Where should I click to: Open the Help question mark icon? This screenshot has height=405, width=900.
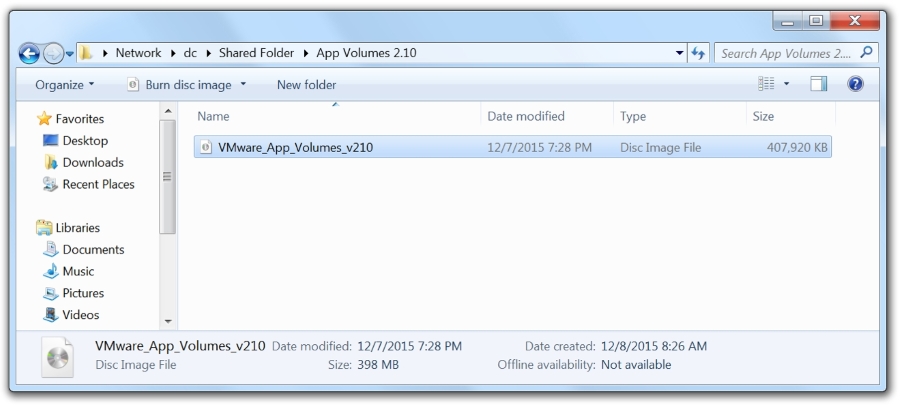click(x=855, y=84)
